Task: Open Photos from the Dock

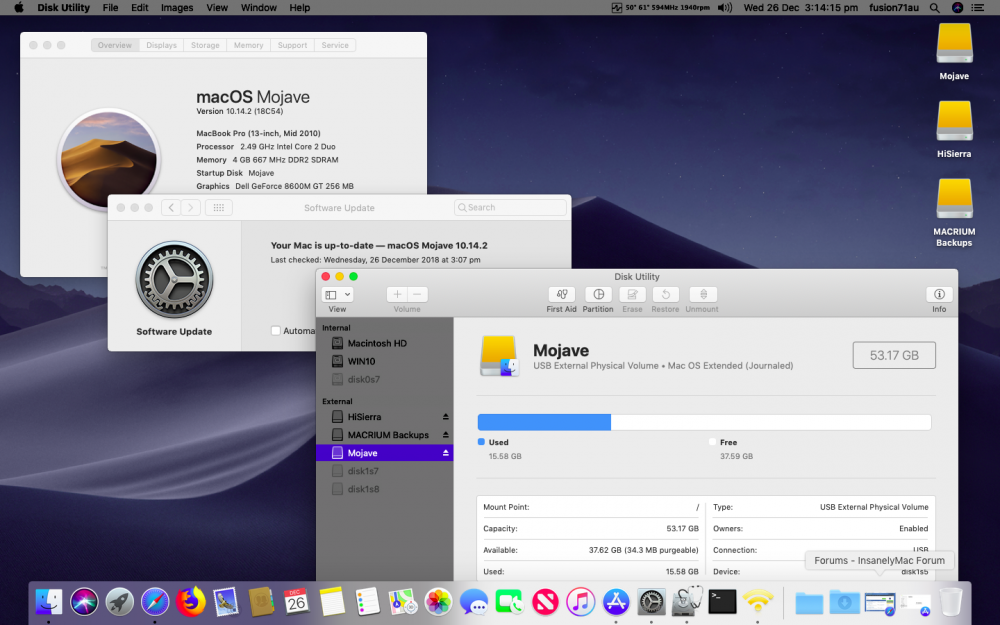Action: (x=438, y=601)
